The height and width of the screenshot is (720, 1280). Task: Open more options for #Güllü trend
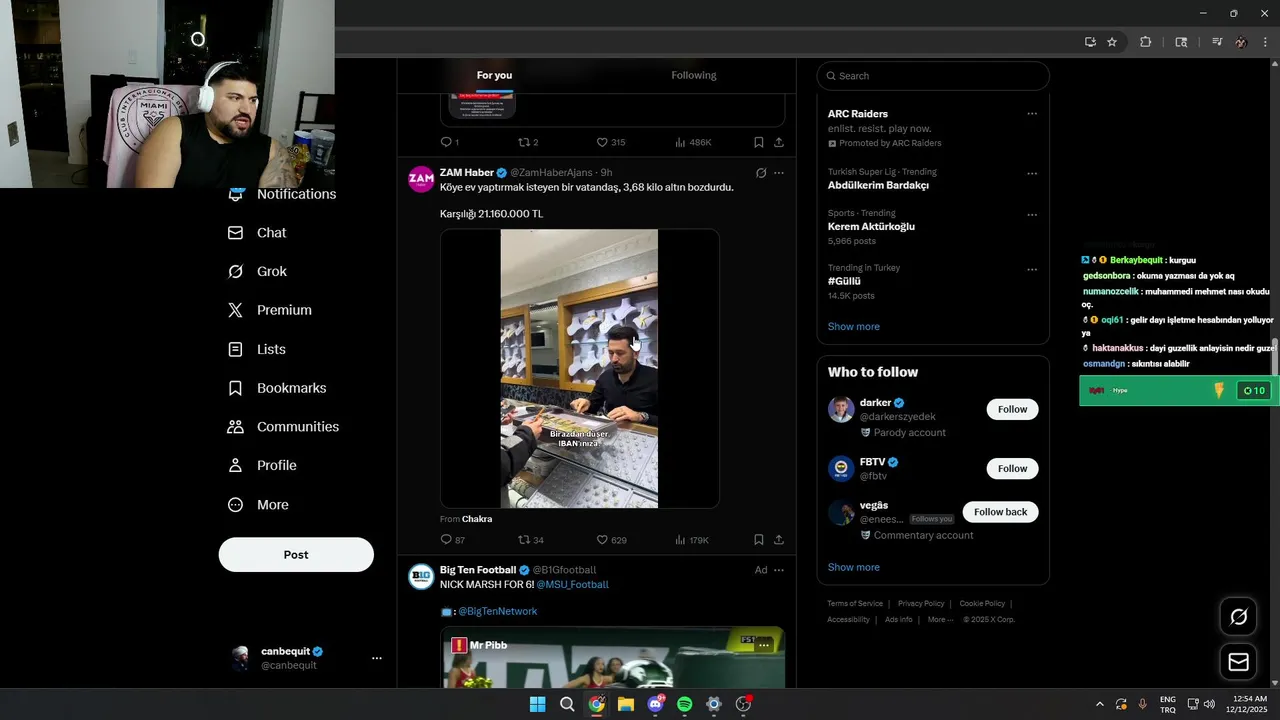[1032, 269]
